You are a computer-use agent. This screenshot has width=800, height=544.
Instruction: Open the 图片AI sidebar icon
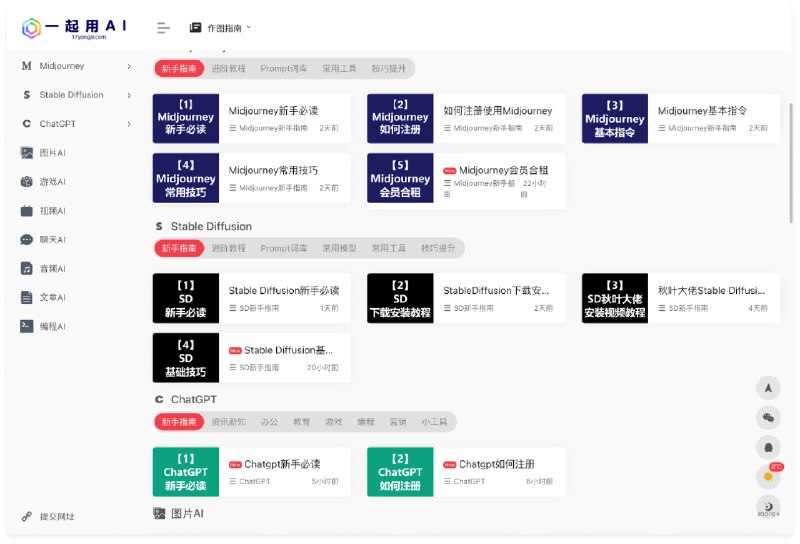[27, 153]
